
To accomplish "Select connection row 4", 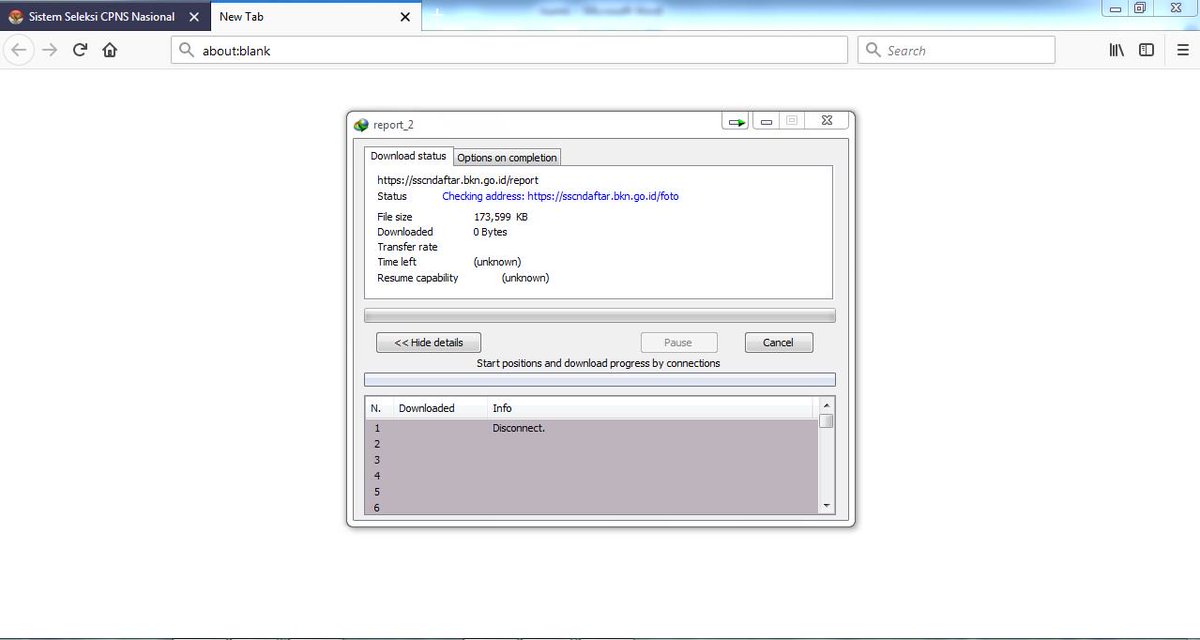I will click(591, 476).
